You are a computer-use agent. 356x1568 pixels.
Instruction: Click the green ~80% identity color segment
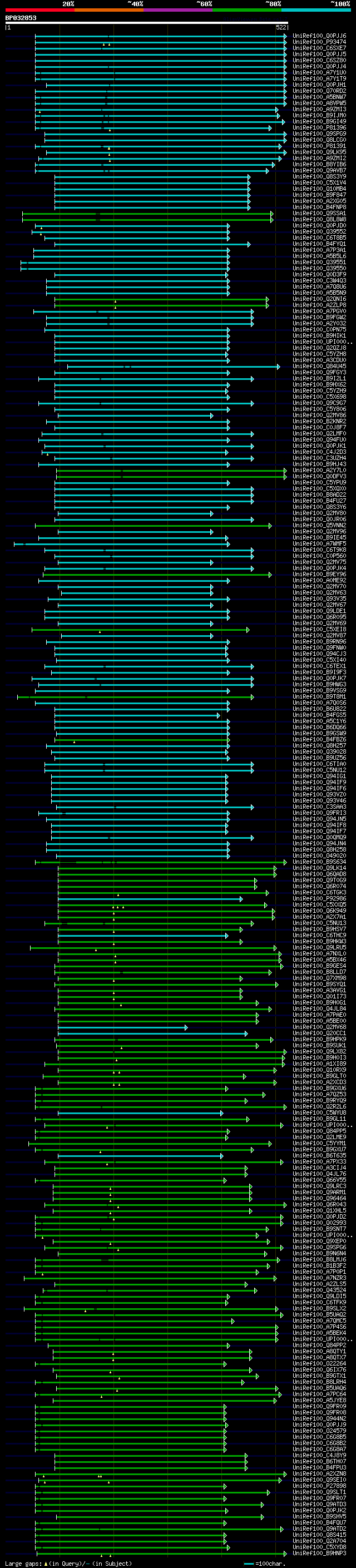[x=247, y=11]
